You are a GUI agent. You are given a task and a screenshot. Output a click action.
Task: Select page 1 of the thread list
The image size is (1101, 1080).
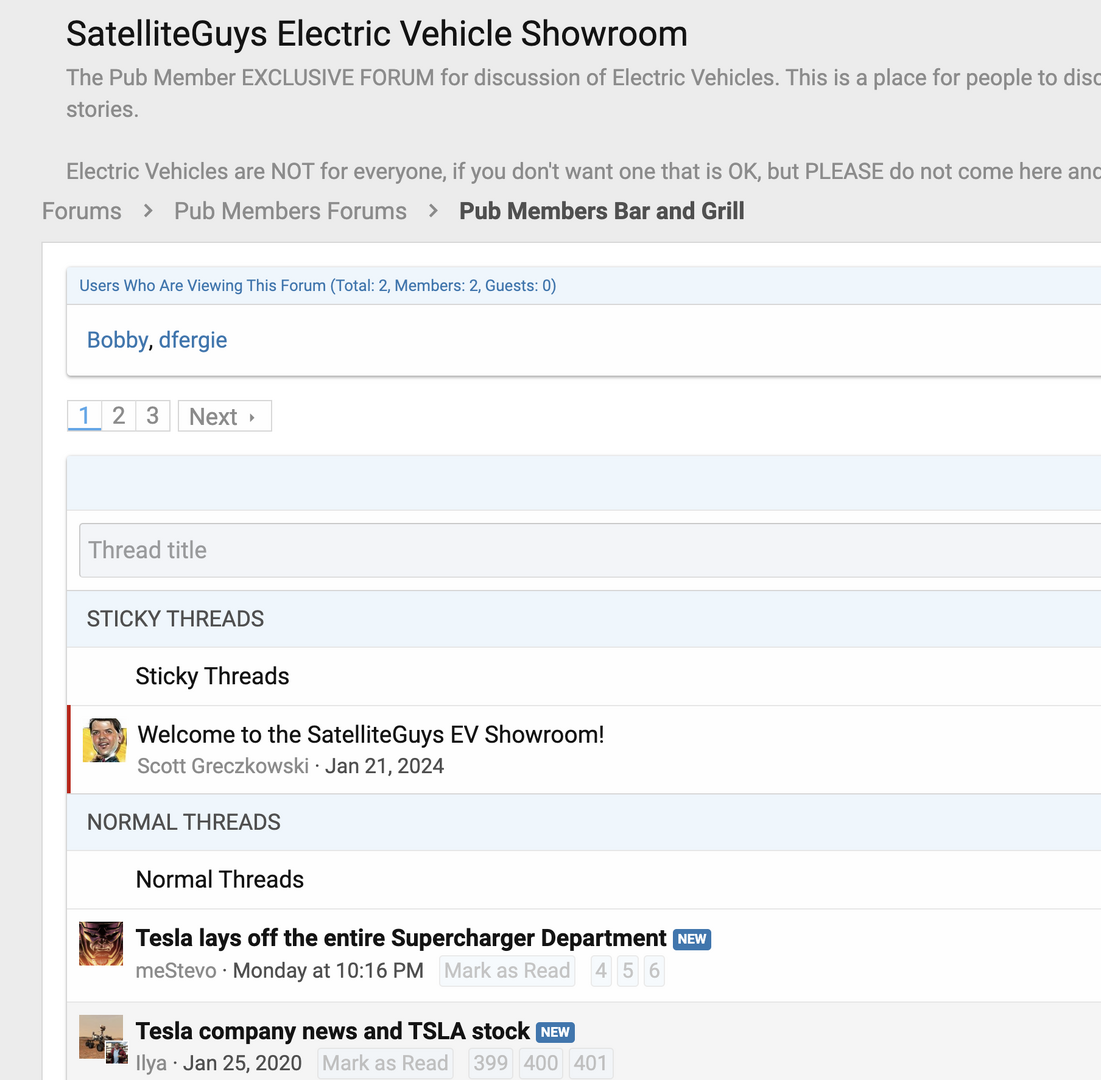pos(84,416)
